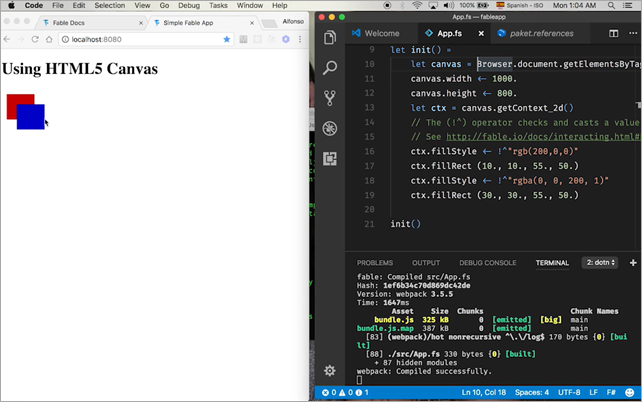Close the App.fs editor tab
The height and width of the screenshot is (402, 642).
(481, 34)
